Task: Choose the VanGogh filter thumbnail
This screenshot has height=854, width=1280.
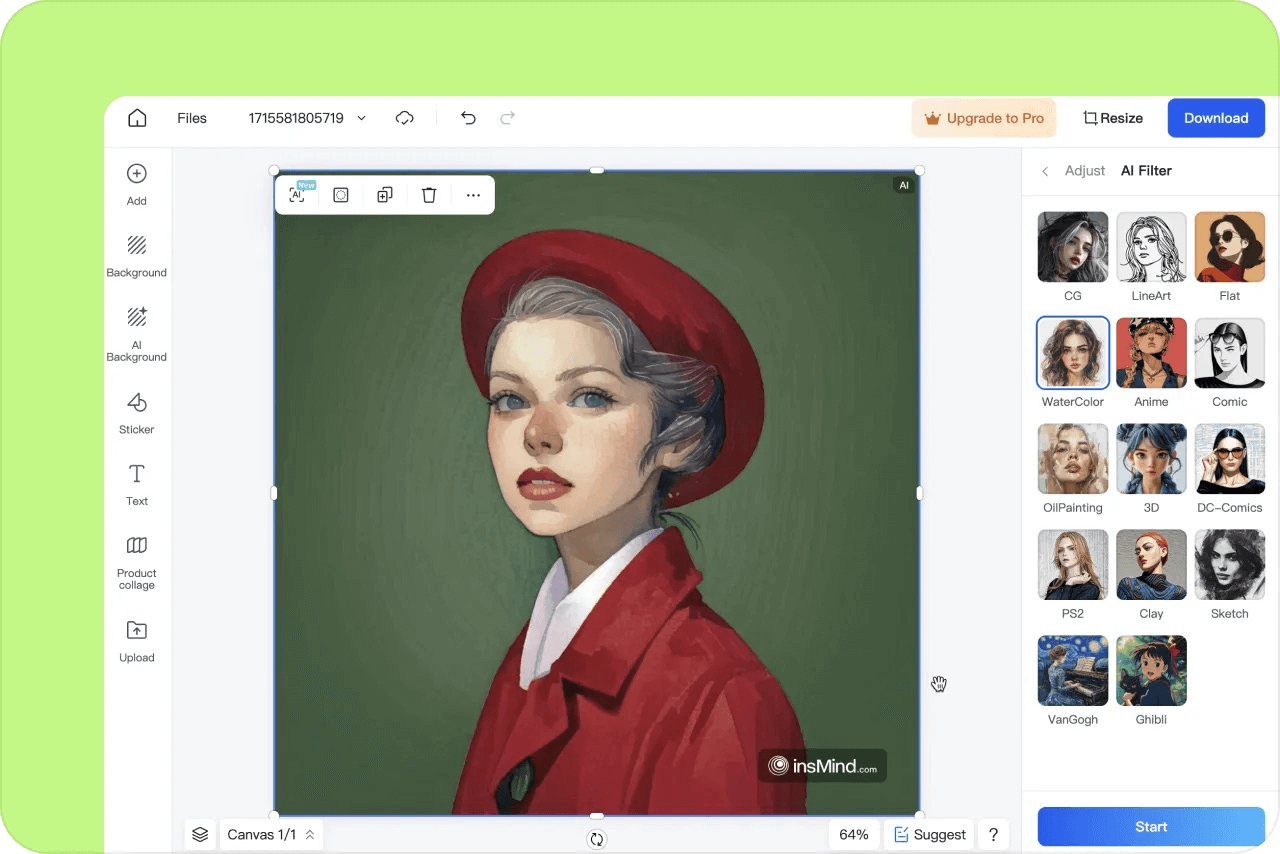Action: click(1072, 671)
